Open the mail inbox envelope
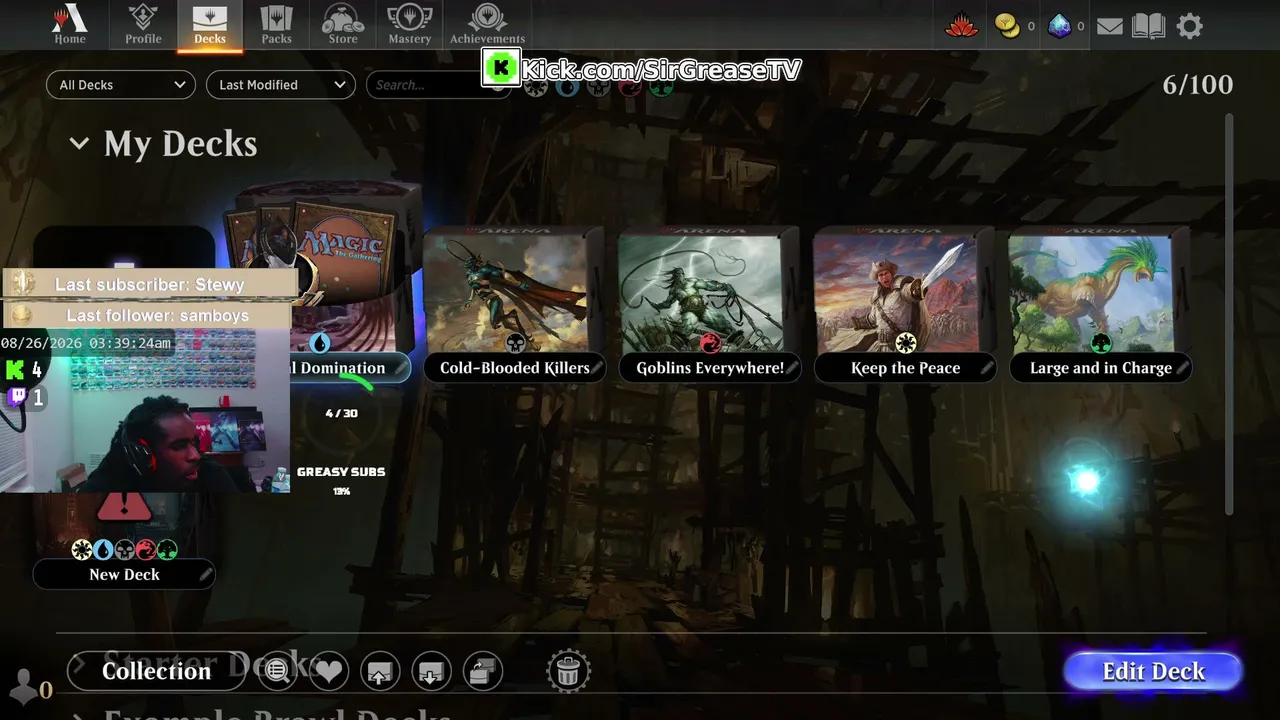The image size is (1280, 720). tap(1110, 27)
